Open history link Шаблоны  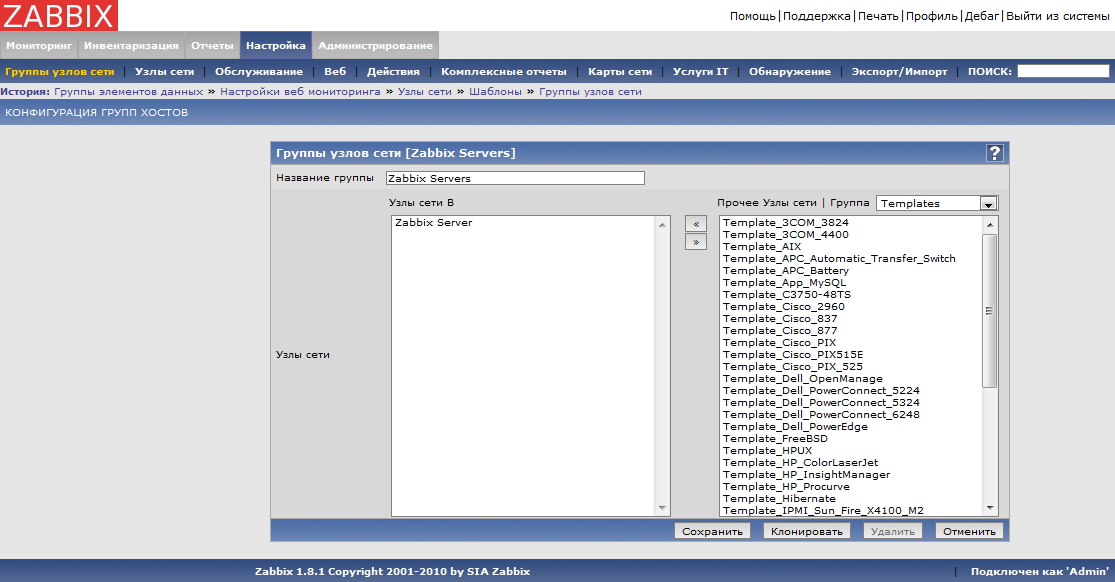(x=495, y=92)
